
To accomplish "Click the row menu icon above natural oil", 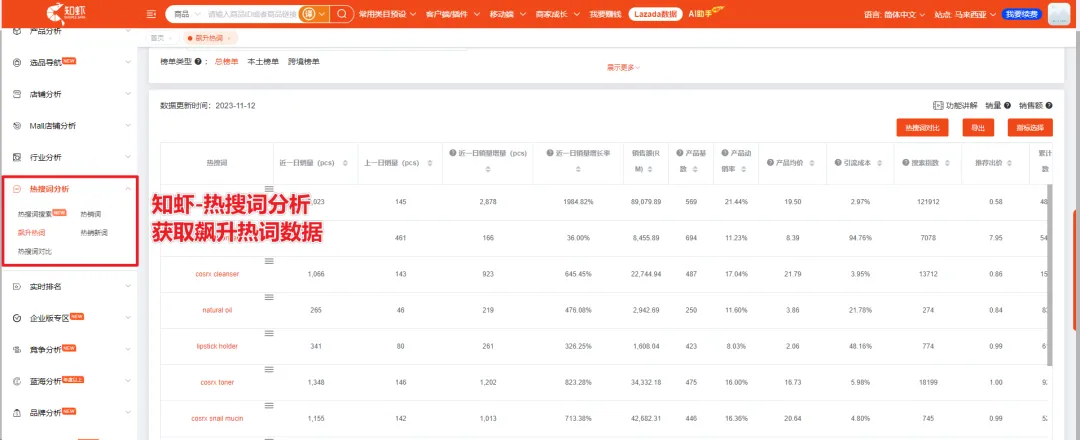I will coord(269,297).
